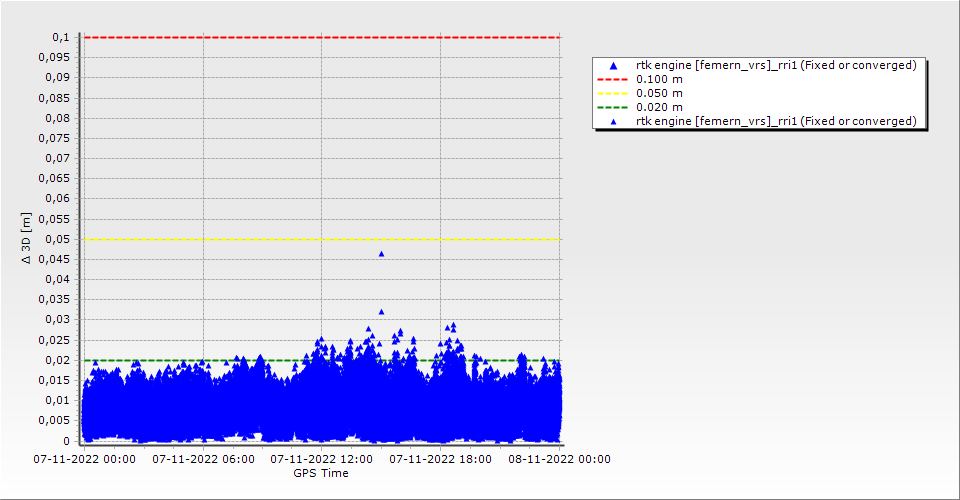
Task: Click the first rtk engine legend text
Action: (x=776, y=65)
